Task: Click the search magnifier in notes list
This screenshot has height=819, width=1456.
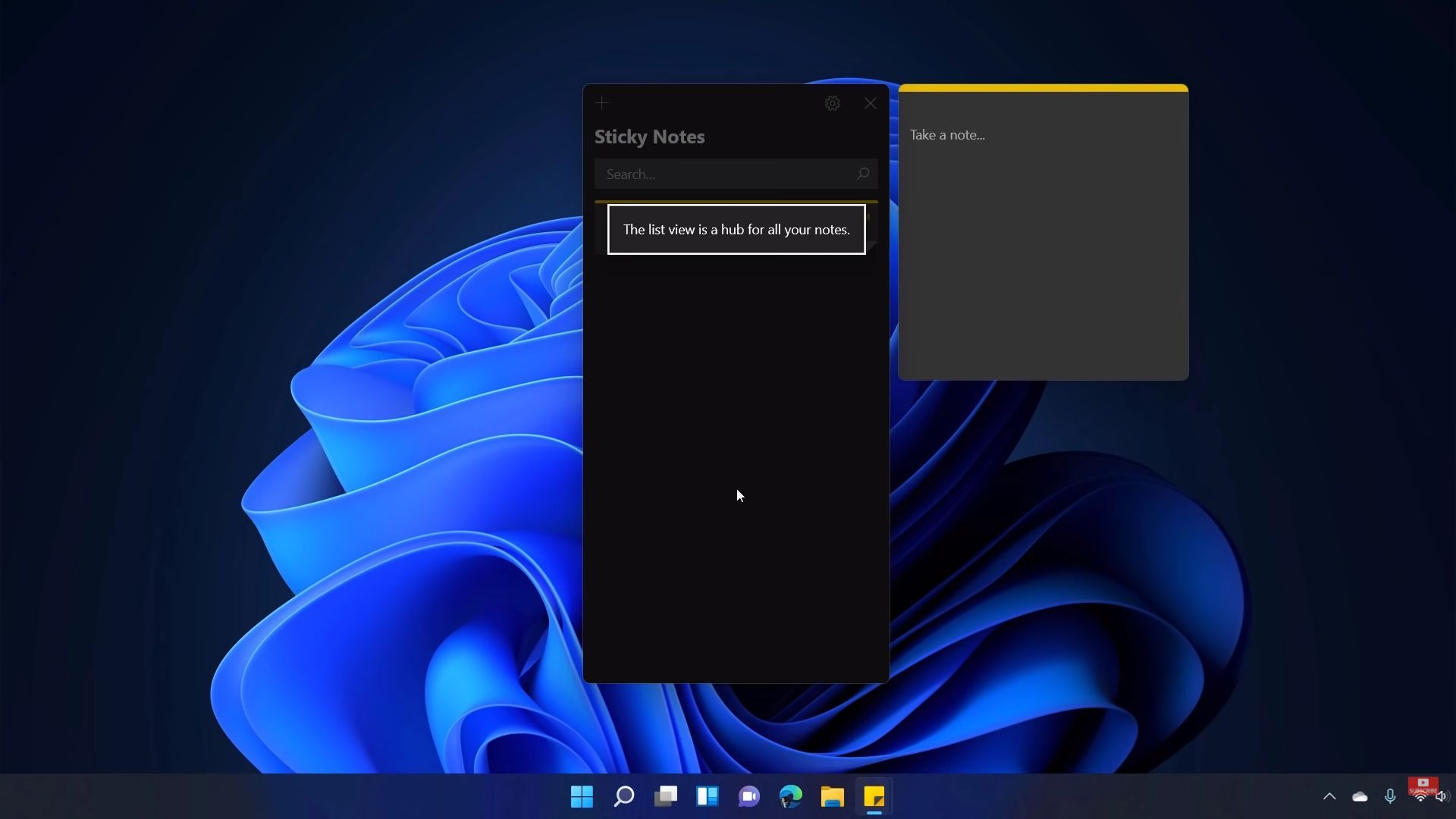Action: click(x=863, y=174)
